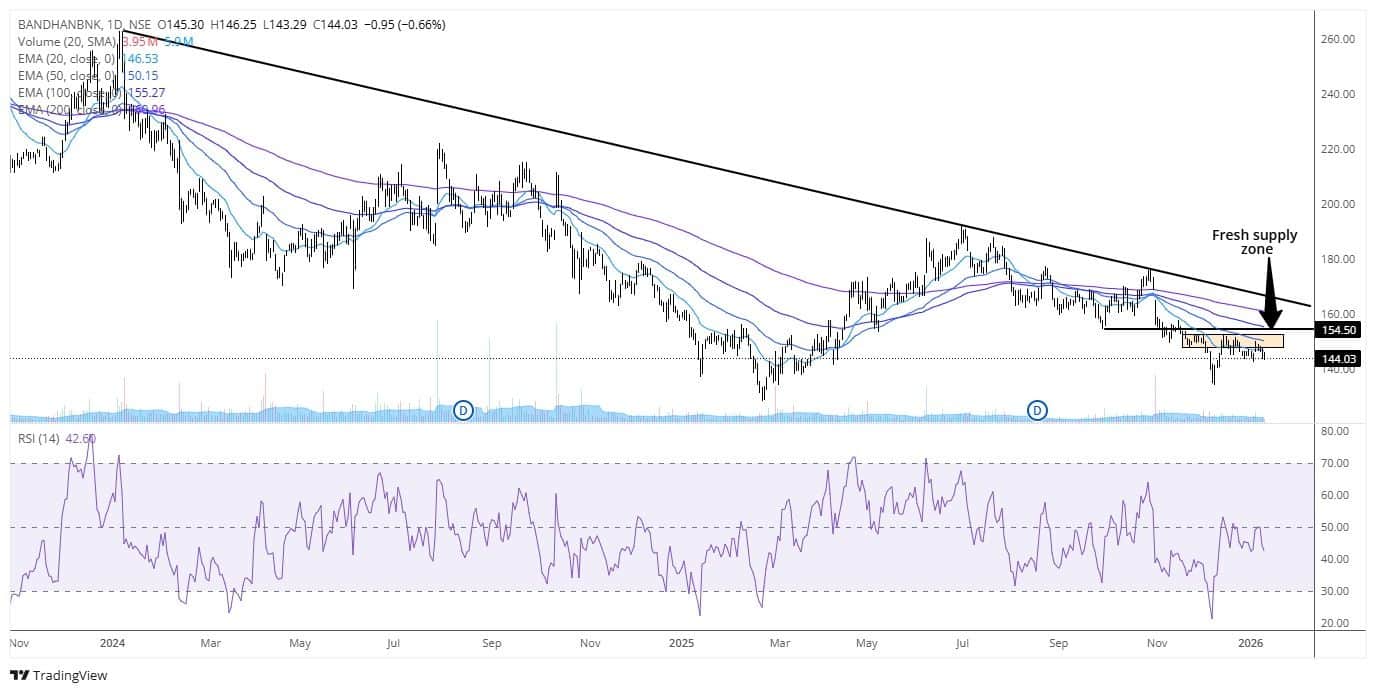Click the 2024 label on time axis
This screenshot has height=693, width=1376.
(x=112, y=645)
